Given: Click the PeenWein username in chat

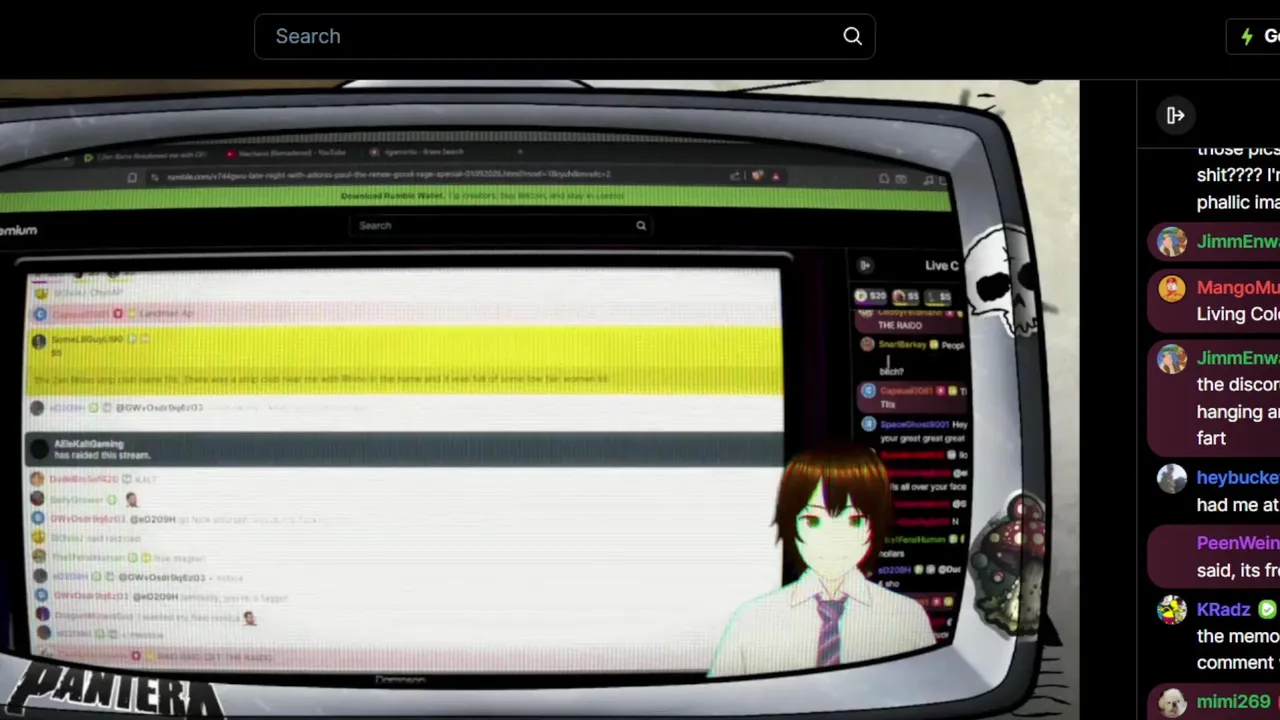Looking at the screenshot, I should [1238, 543].
